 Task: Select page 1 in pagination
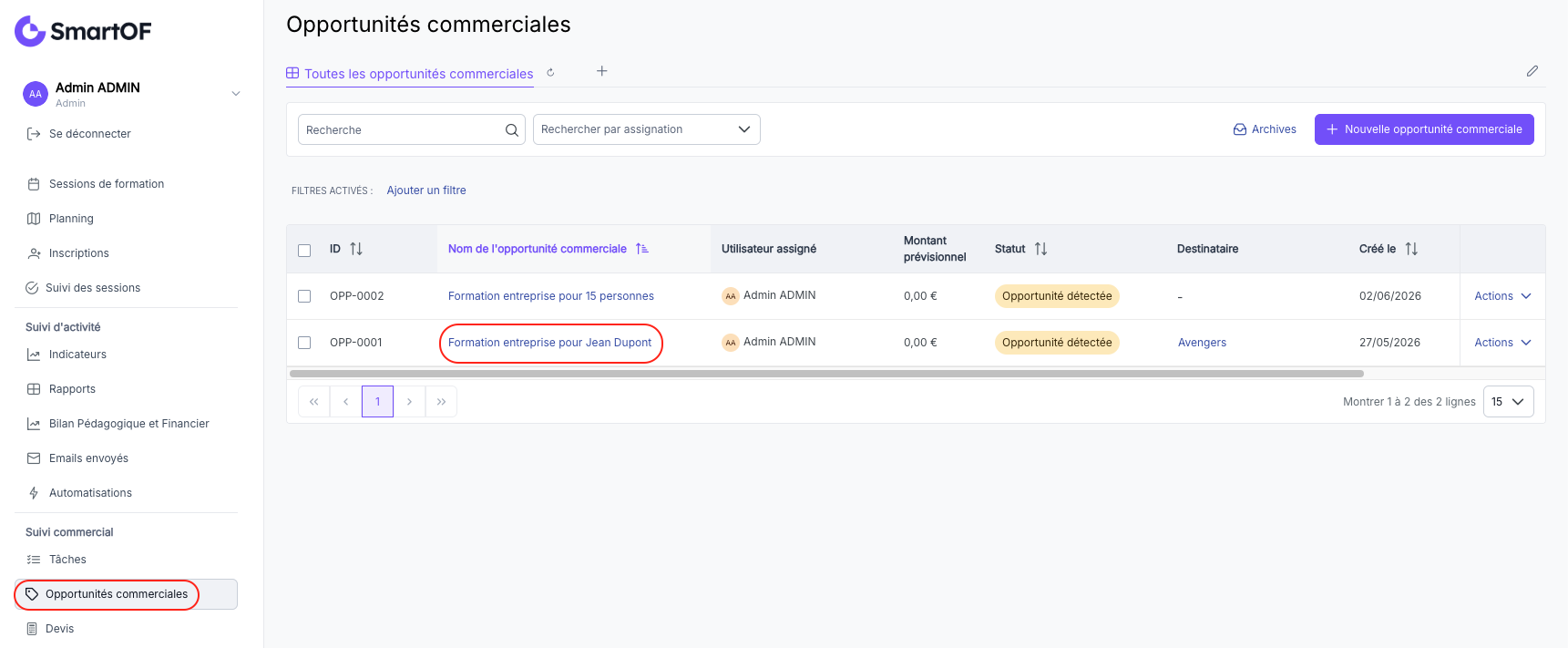point(377,402)
